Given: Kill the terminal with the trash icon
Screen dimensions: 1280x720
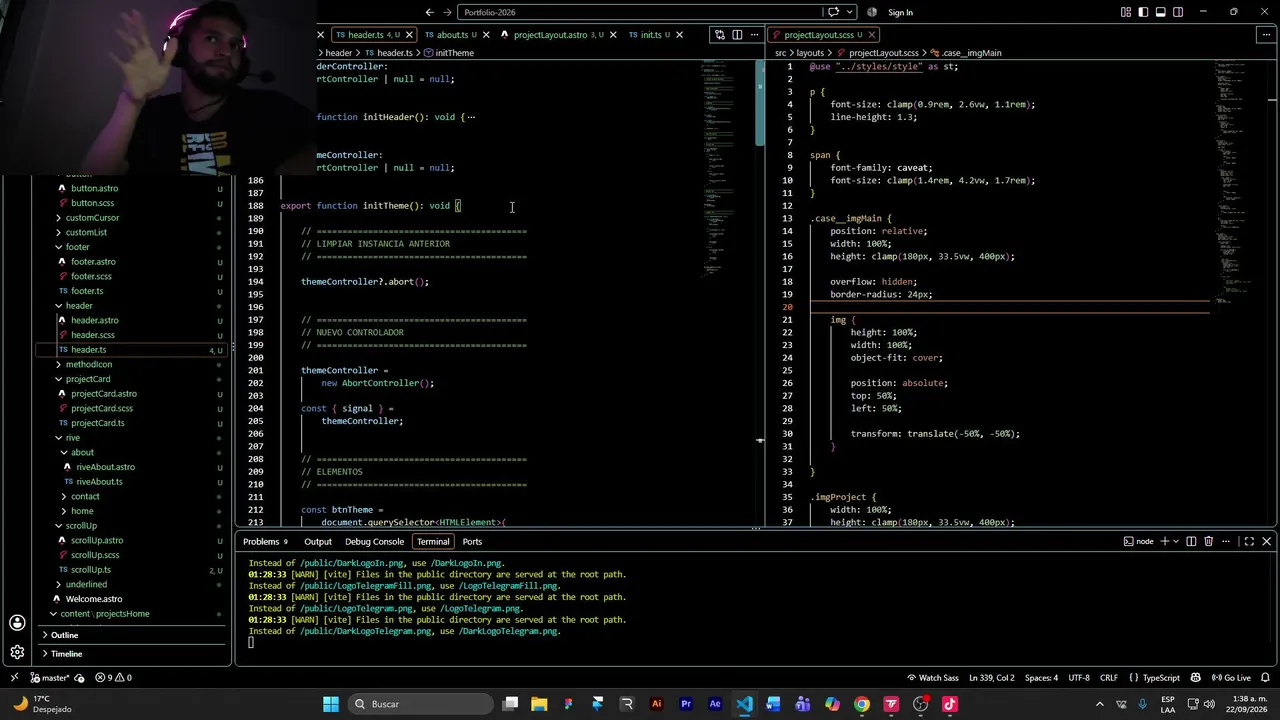Looking at the screenshot, I should pyautogui.click(x=1208, y=541).
